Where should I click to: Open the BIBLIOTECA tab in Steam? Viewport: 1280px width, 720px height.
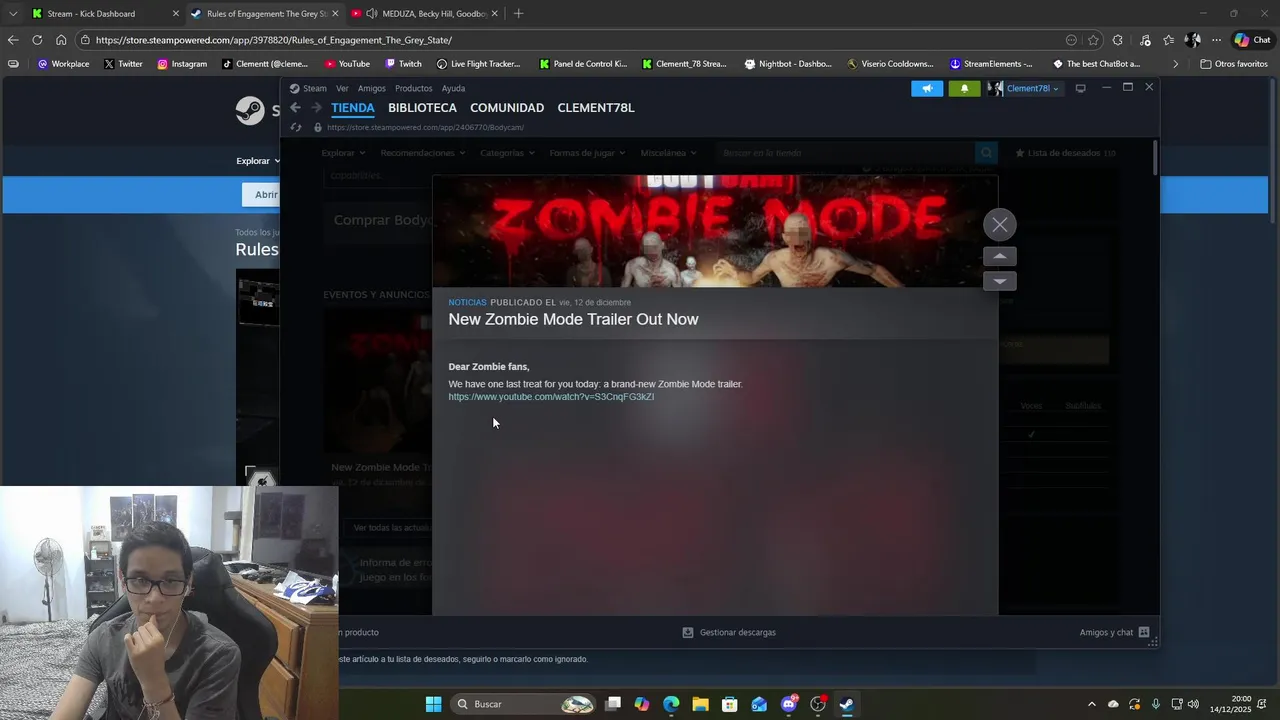[x=422, y=108]
